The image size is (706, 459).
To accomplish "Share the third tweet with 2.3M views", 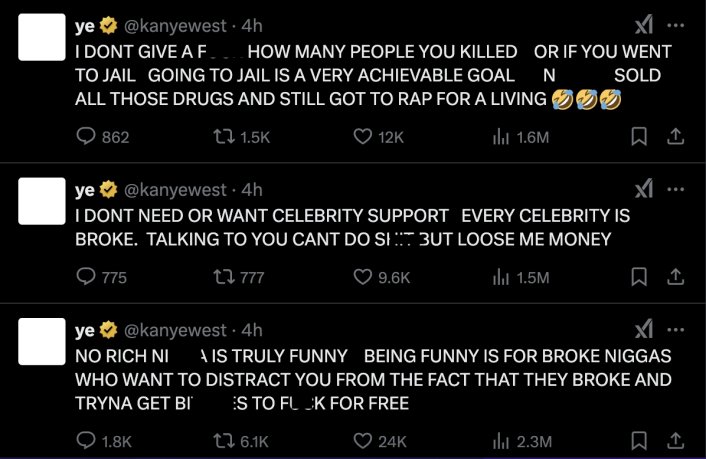I will [674, 440].
